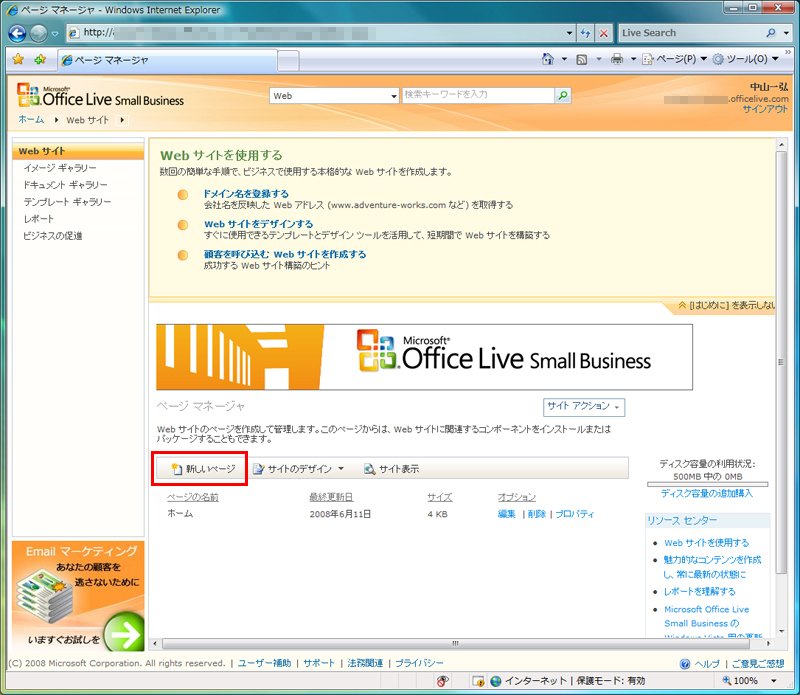The image size is (800, 695).
Task: Click the RSS feeds icon
Action: tap(582, 60)
